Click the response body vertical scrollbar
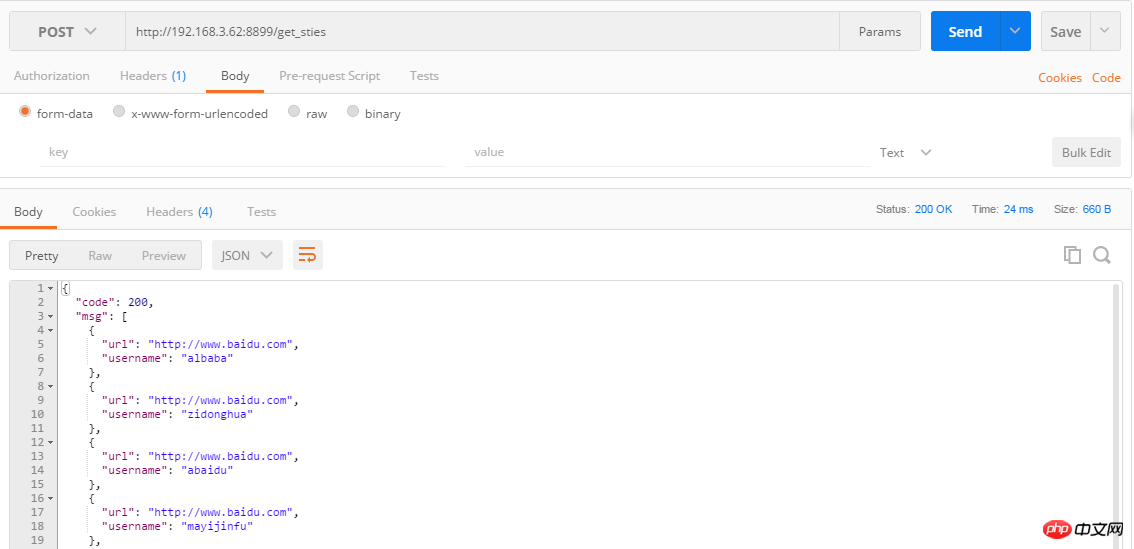 pos(1118,416)
